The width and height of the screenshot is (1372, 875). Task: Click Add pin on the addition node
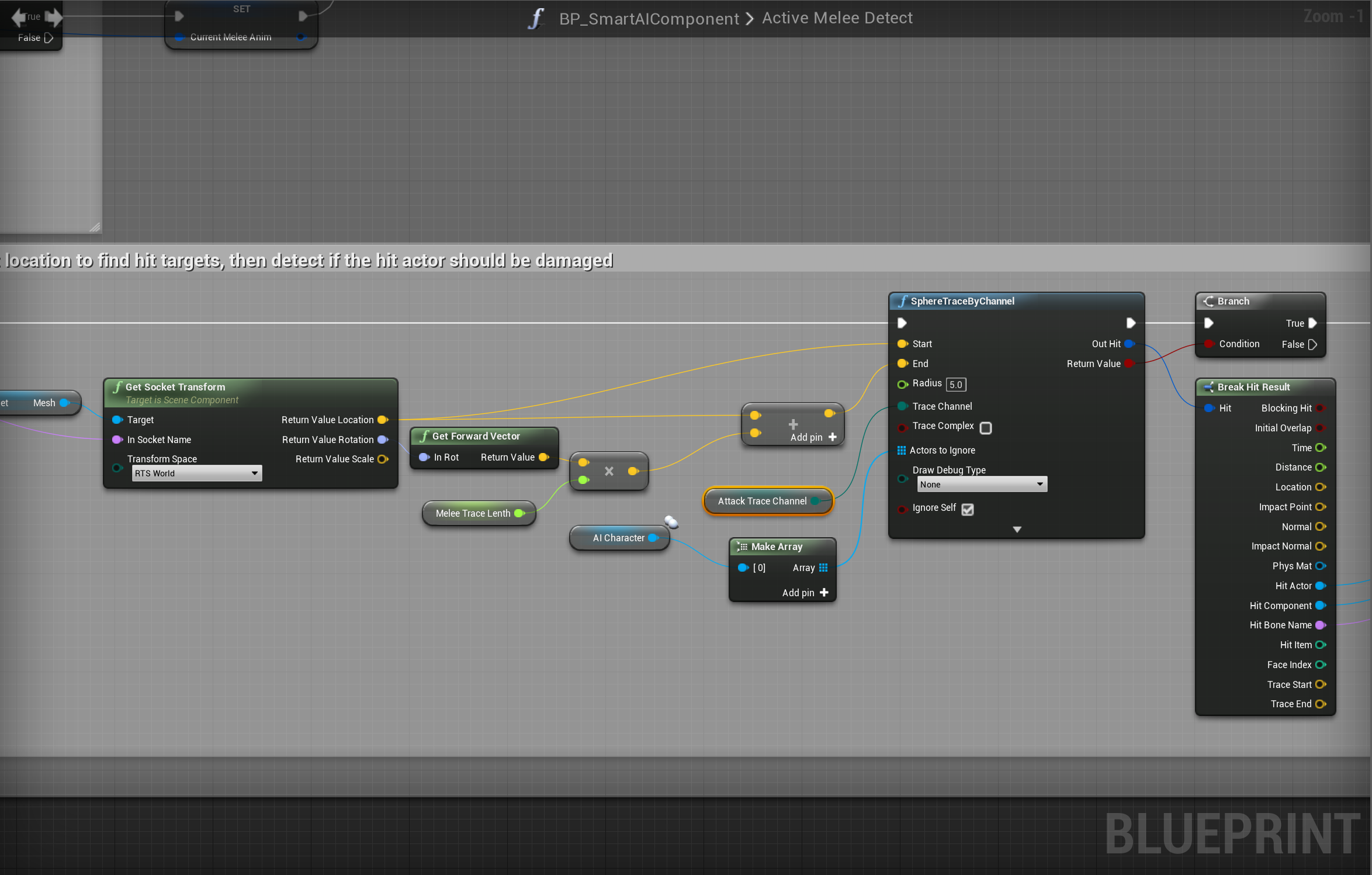(x=813, y=437)
